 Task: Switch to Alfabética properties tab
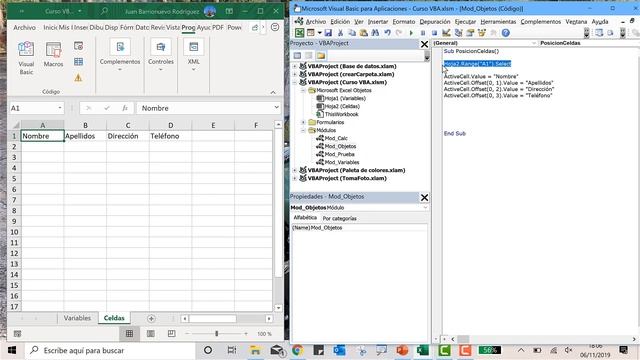(x=305, y=218)
